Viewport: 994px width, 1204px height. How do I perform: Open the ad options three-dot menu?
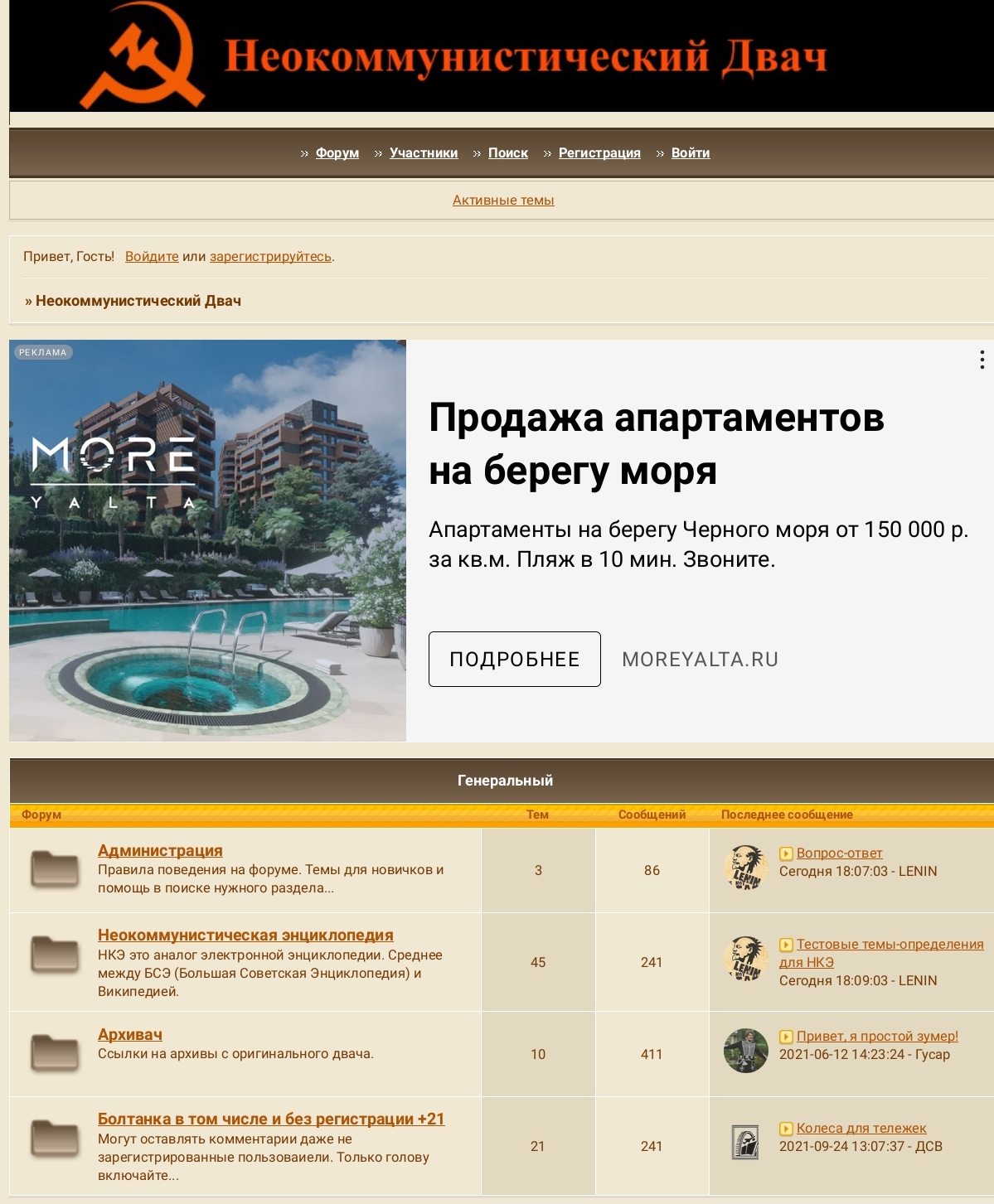pos(982,360)
